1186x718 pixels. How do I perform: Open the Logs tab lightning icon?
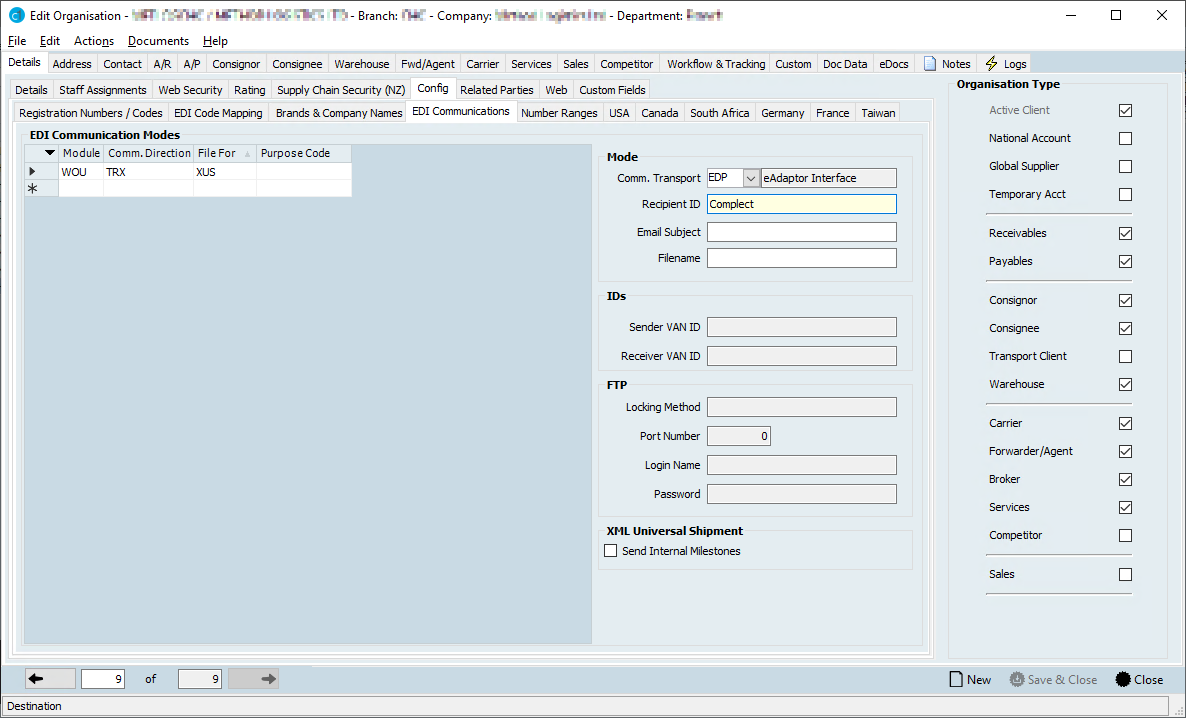(992, 63)
